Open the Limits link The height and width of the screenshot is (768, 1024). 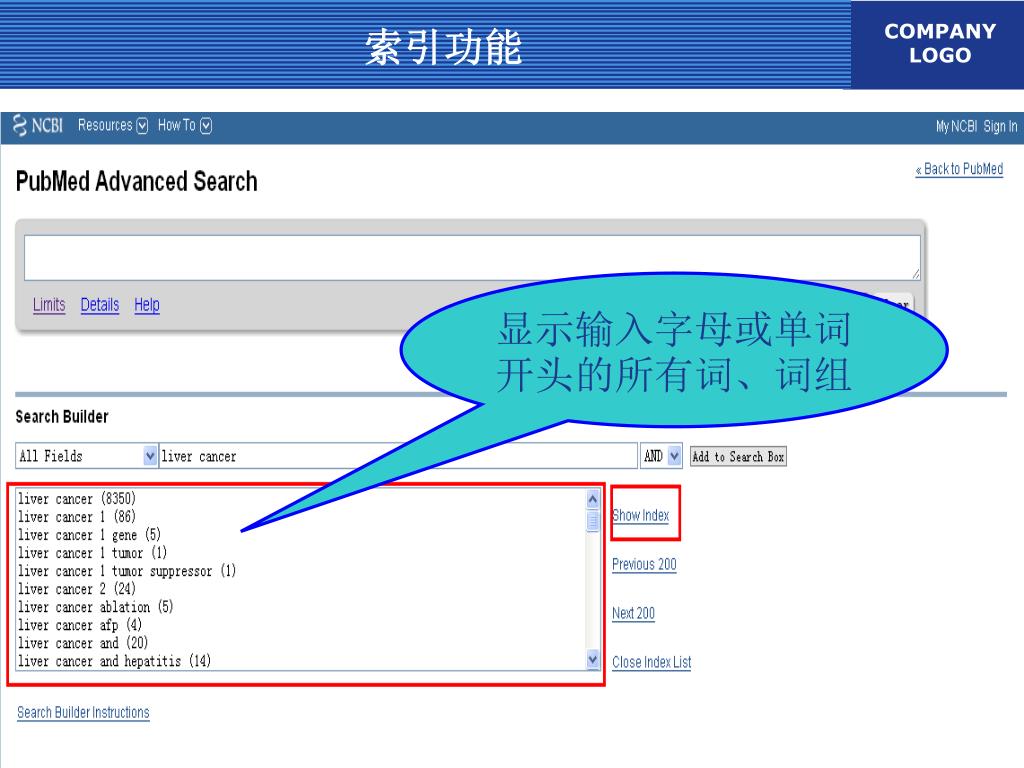coord(49,305)
